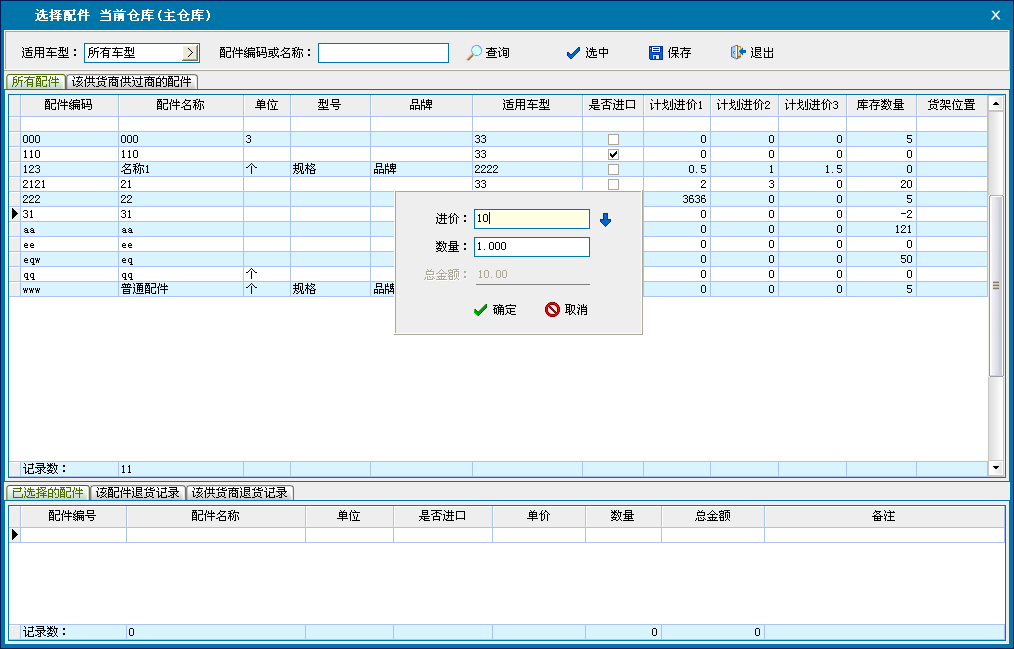Click the 退出 exit door icon
This screenshot has width=1014, height=649.
738,53
